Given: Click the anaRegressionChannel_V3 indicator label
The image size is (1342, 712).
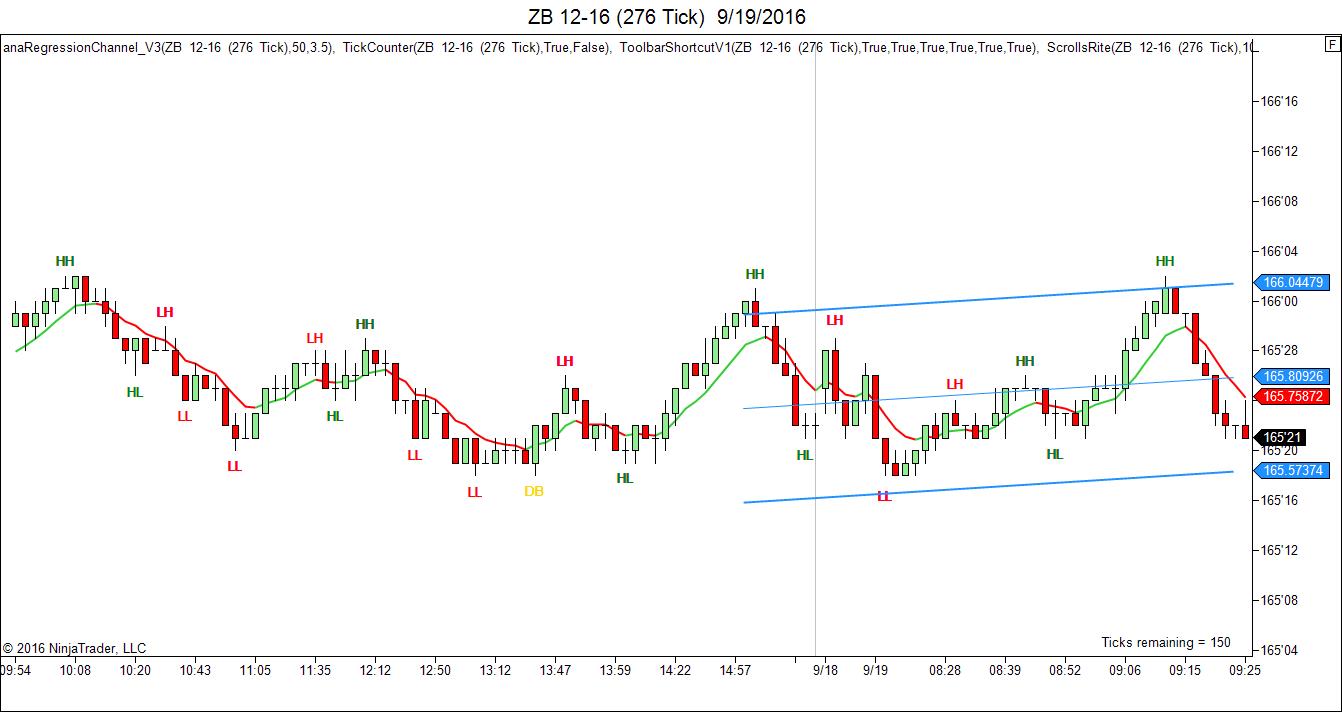Looking at the screenshot, I should click(x=167, y=47).
